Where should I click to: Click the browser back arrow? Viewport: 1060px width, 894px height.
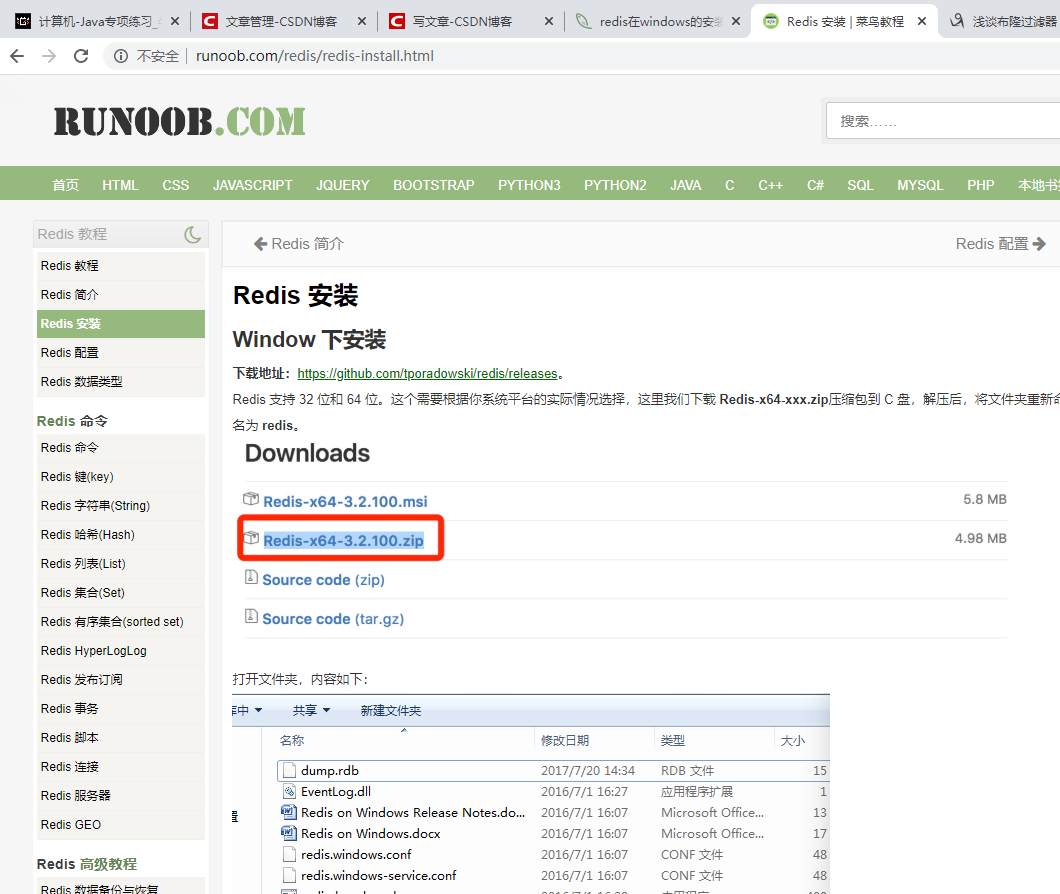pos(18,56)
